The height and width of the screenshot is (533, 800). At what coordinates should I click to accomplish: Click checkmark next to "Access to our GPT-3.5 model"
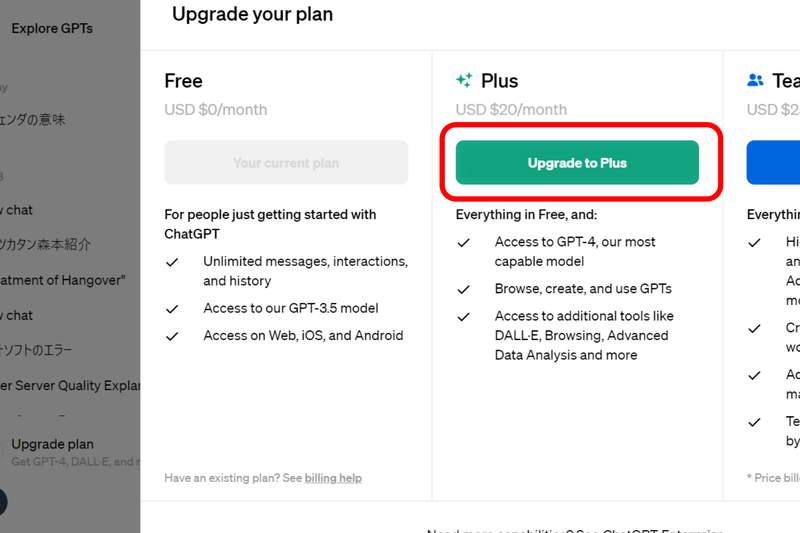coord(173,309)
